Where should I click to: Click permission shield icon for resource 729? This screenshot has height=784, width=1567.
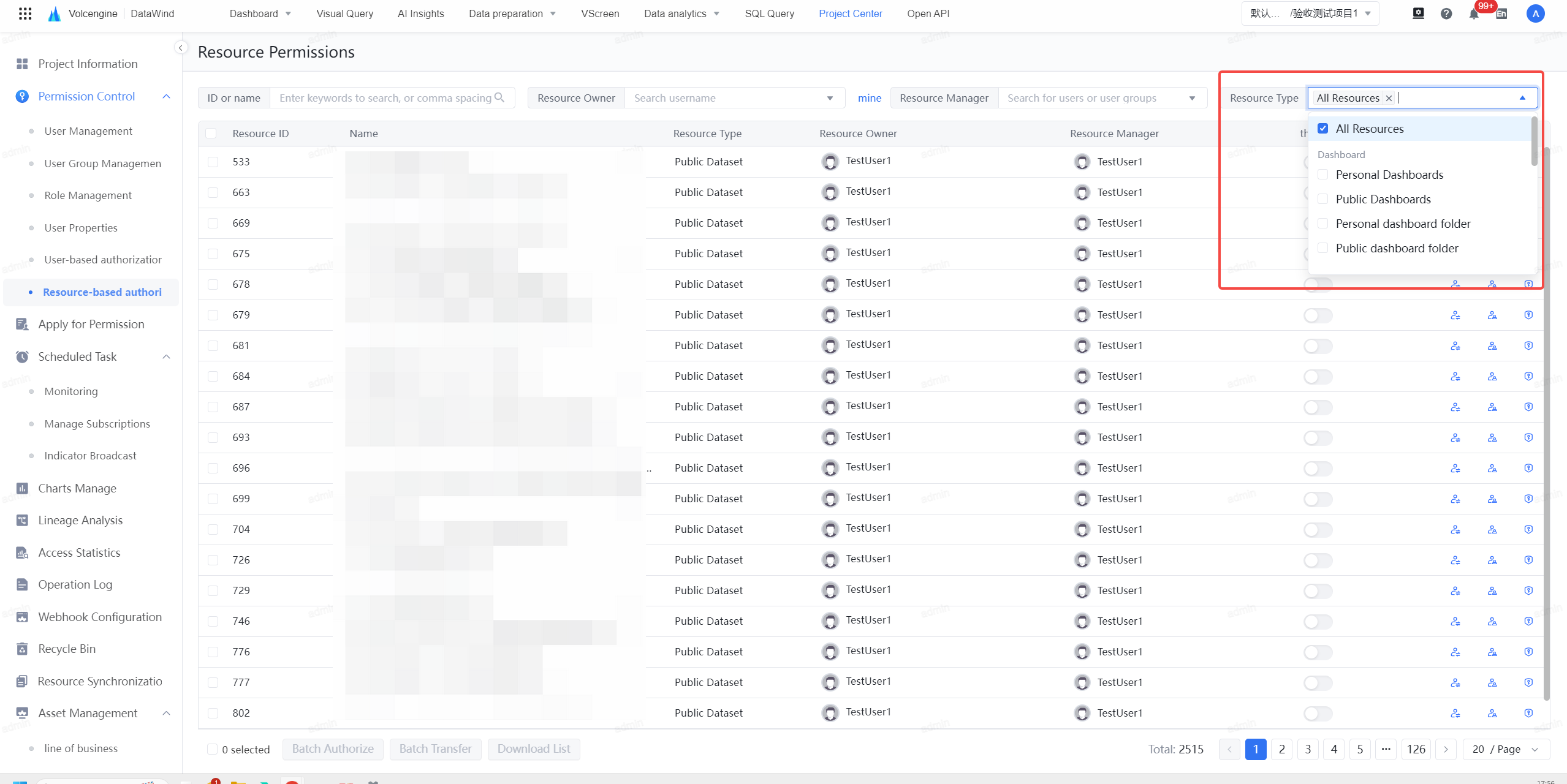[x=1528, y=590]
